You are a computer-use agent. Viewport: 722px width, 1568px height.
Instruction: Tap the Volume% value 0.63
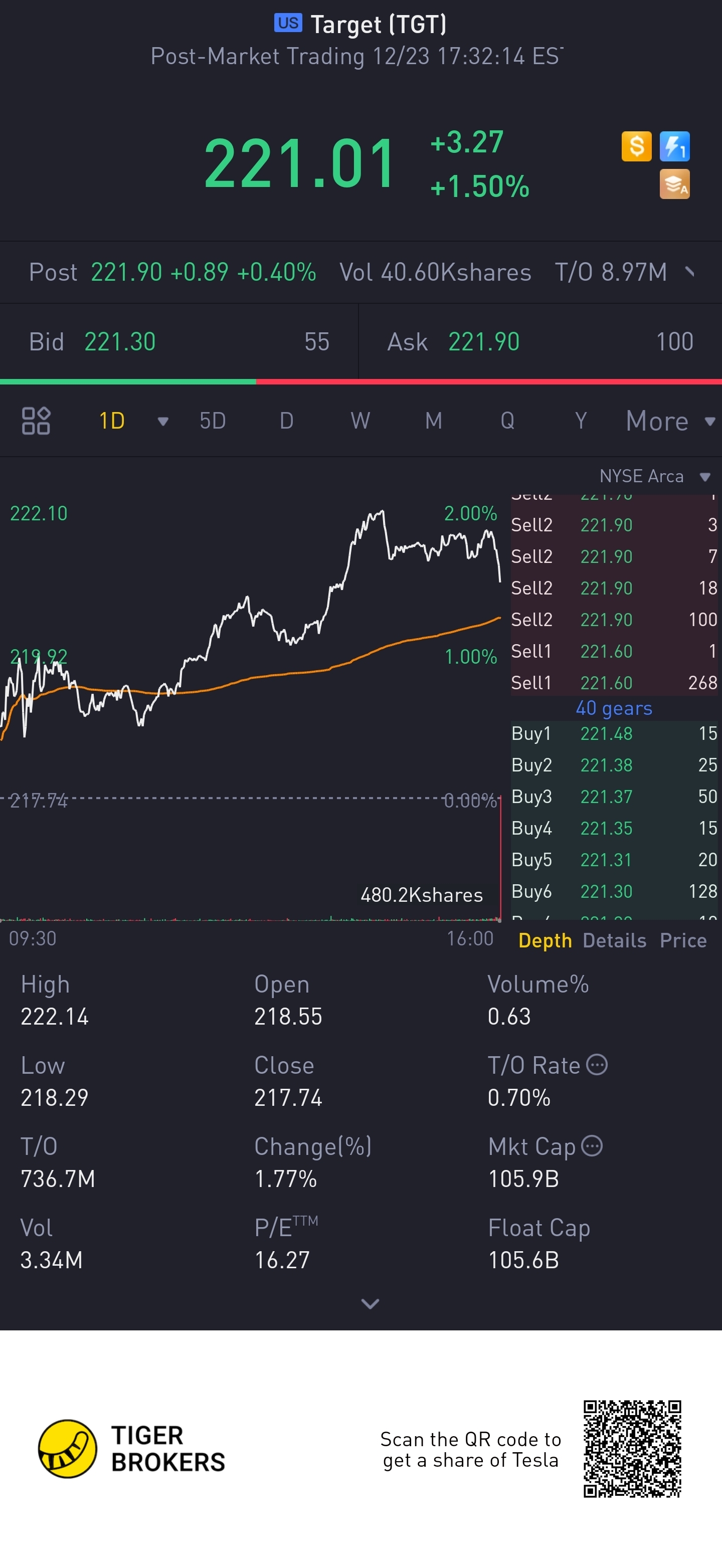click(x=509, y=1017)
